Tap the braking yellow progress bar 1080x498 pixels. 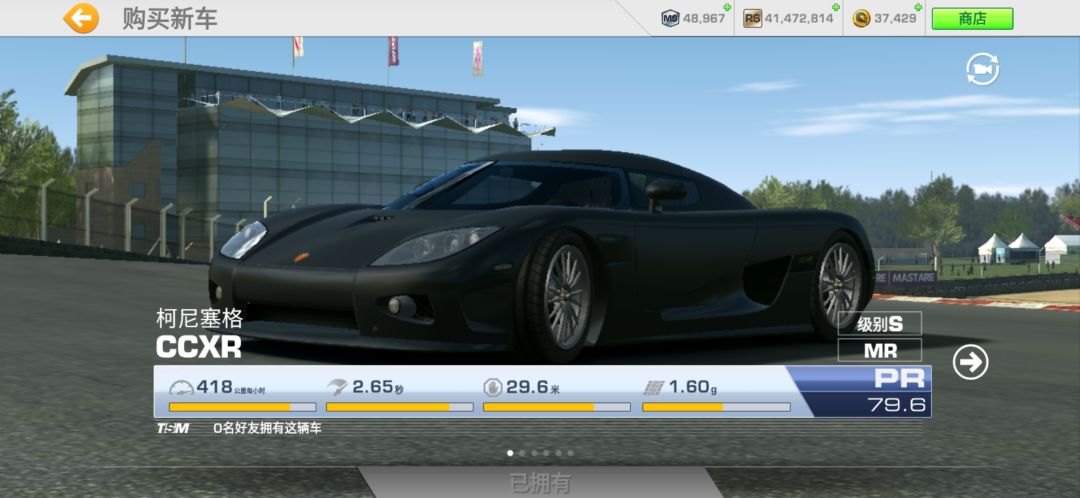557,407
